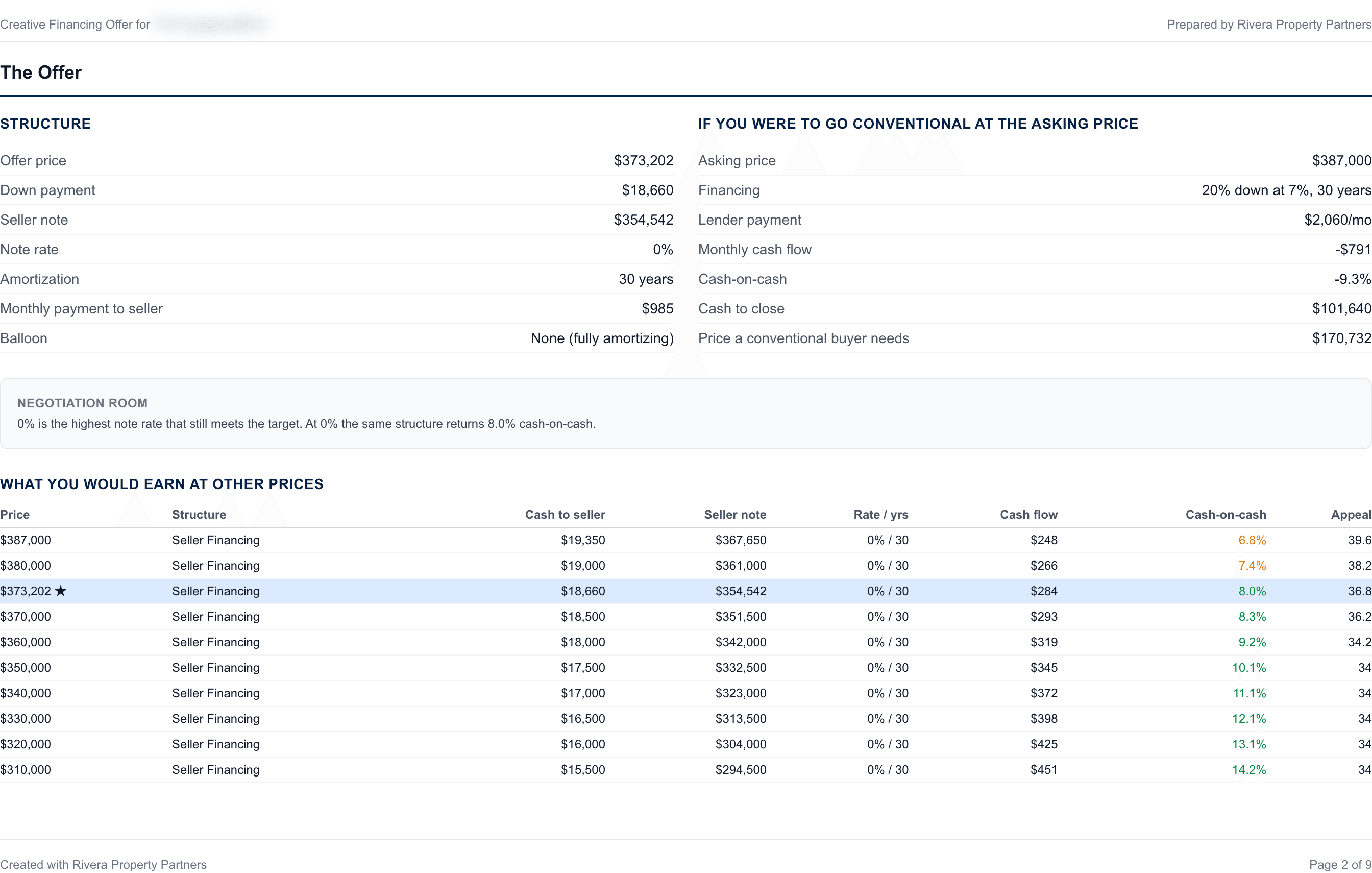Select the Seller note value $354,542 in Structure

[643, 220]
